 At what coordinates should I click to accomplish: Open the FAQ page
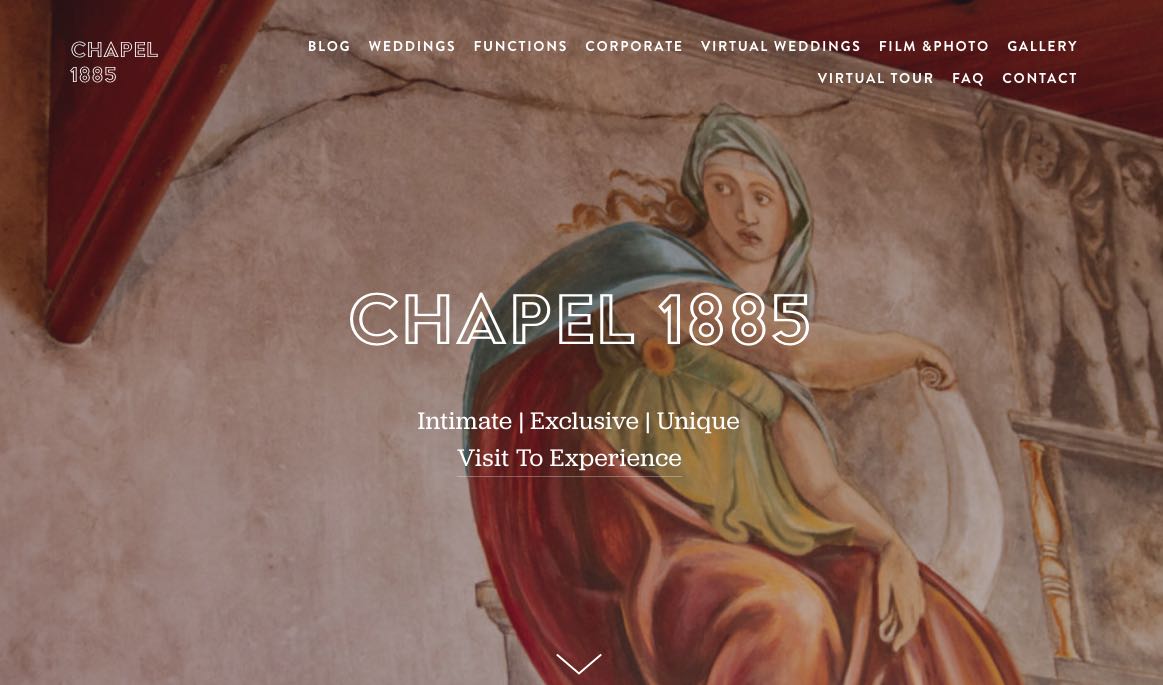pyautogui.click(x=967, y=78)
